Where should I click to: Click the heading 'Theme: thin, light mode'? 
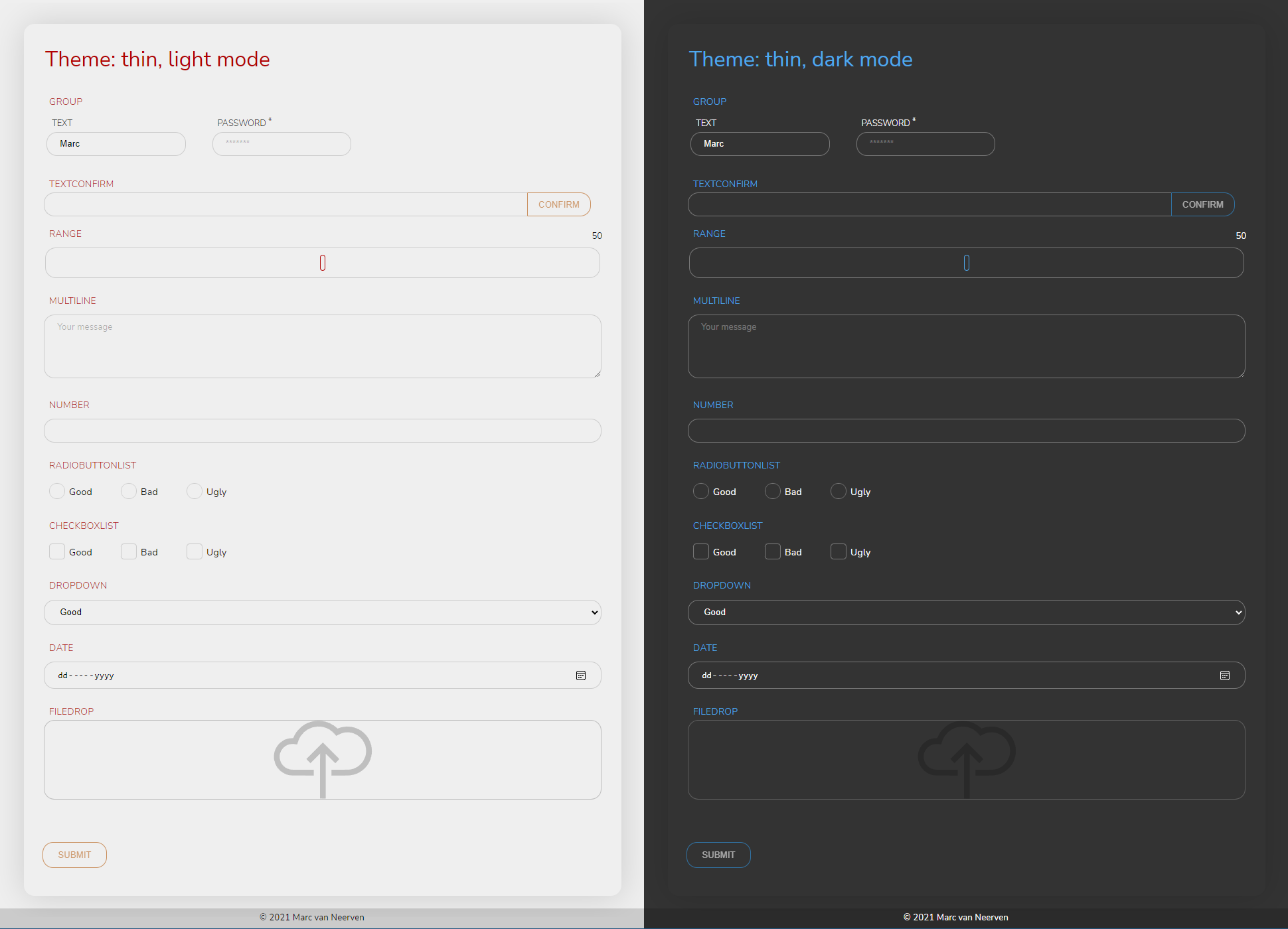(157, 59)
